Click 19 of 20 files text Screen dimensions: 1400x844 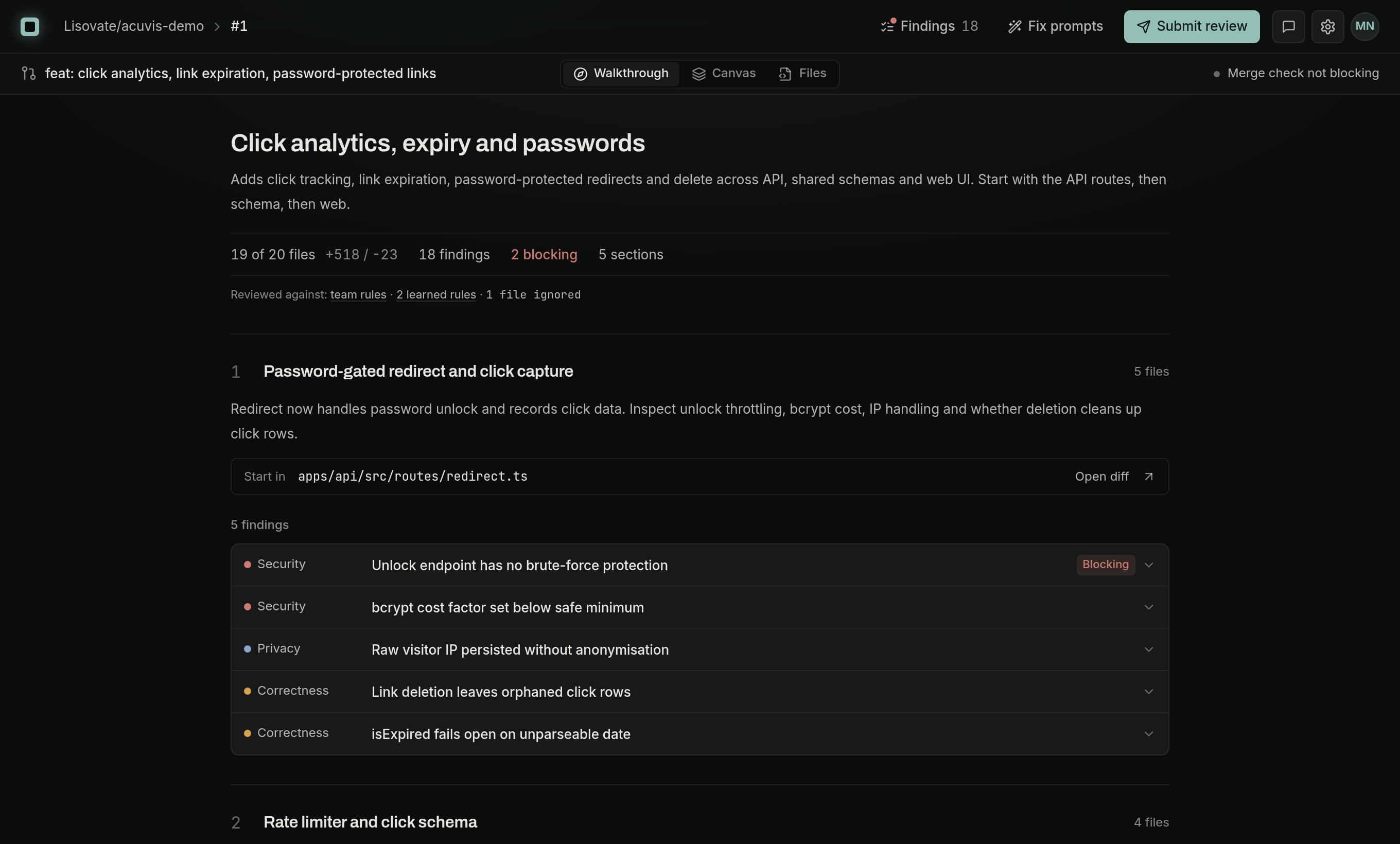273,254
